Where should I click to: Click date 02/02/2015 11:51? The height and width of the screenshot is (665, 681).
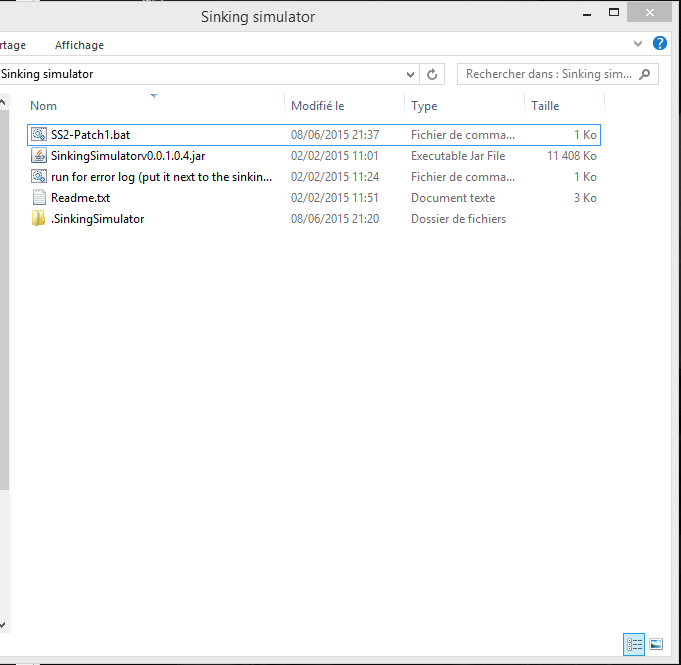[x=335, y=198]
